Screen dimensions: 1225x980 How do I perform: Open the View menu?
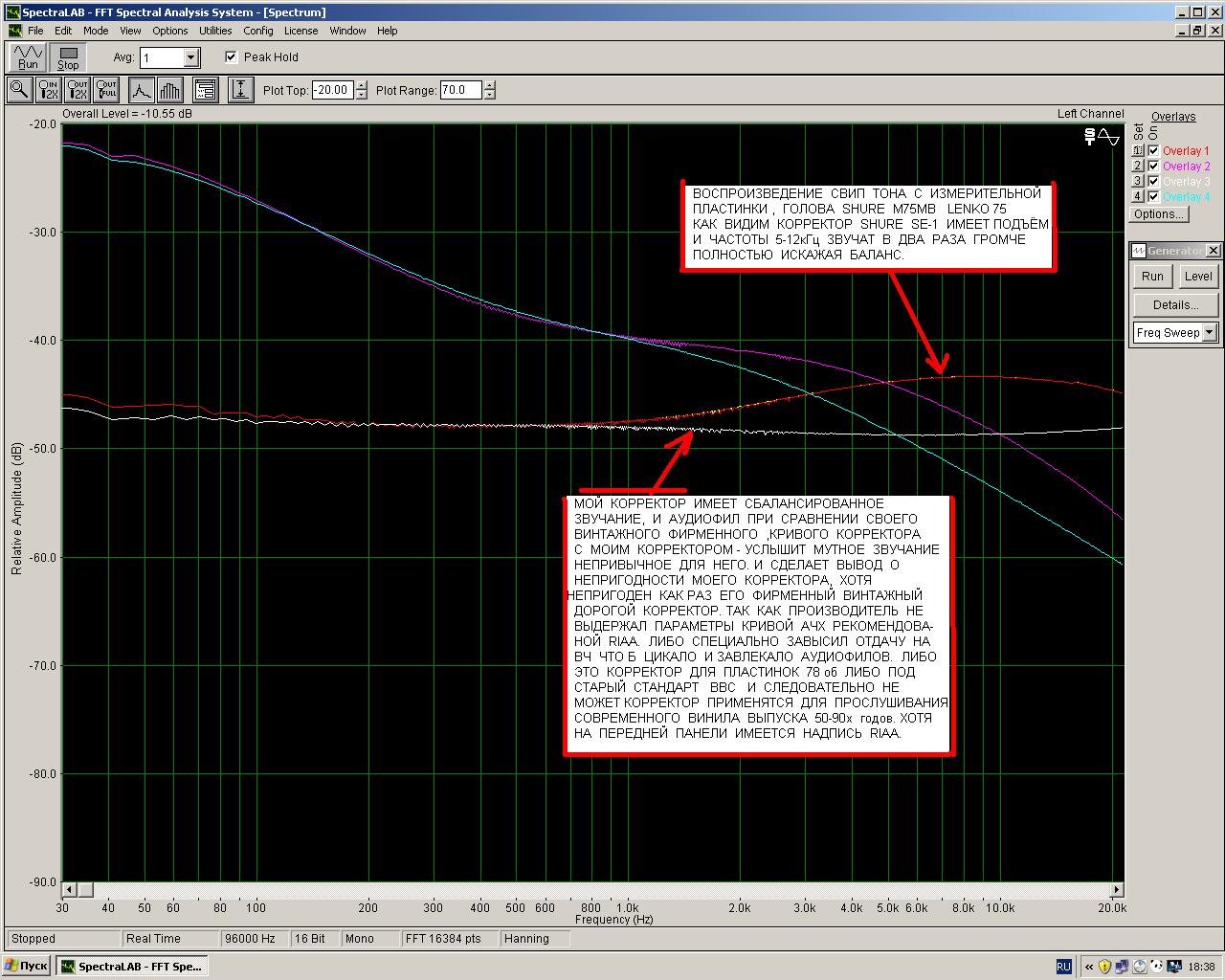coord(130,31)
